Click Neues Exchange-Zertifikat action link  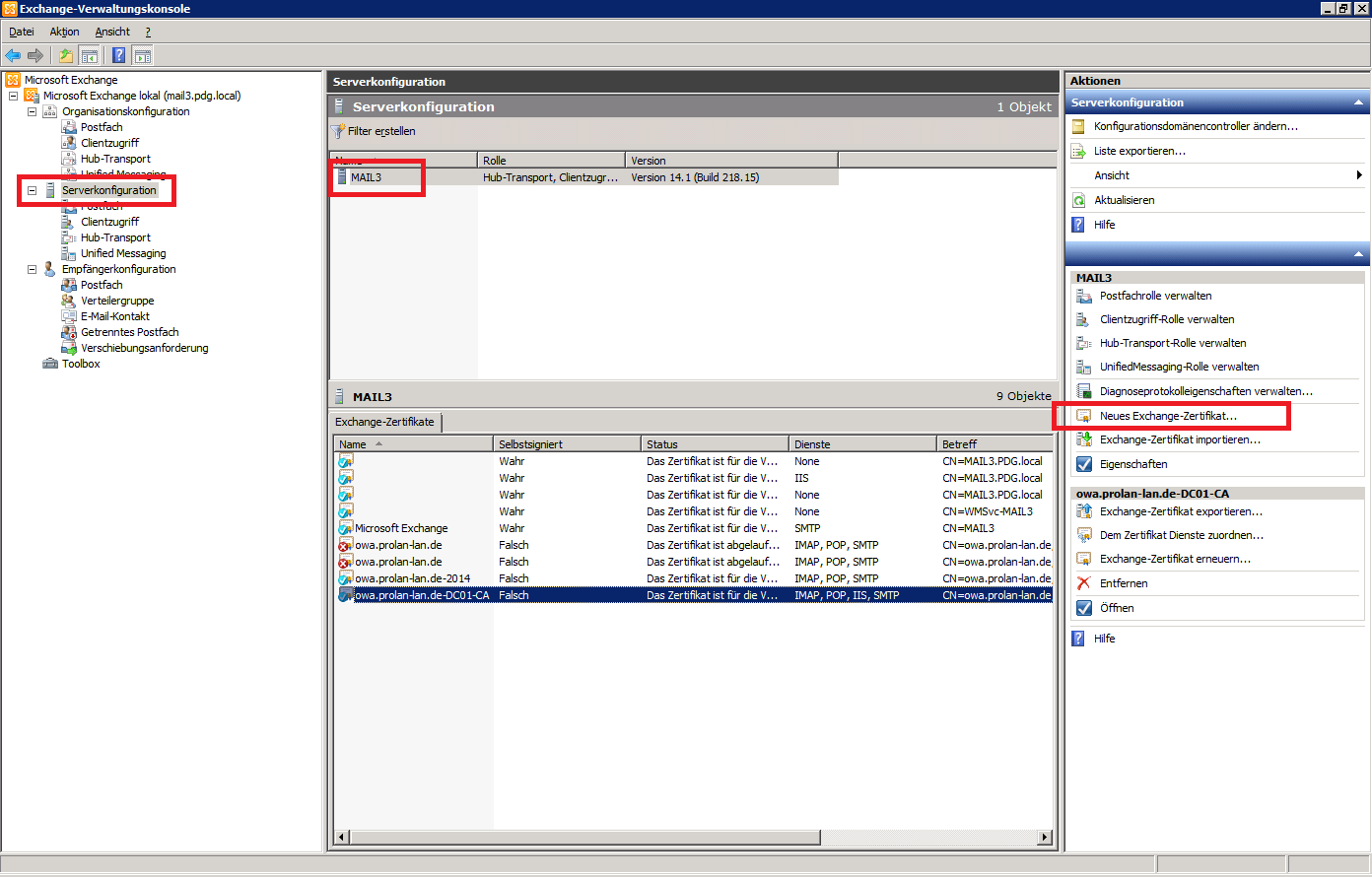[1167, 416]
